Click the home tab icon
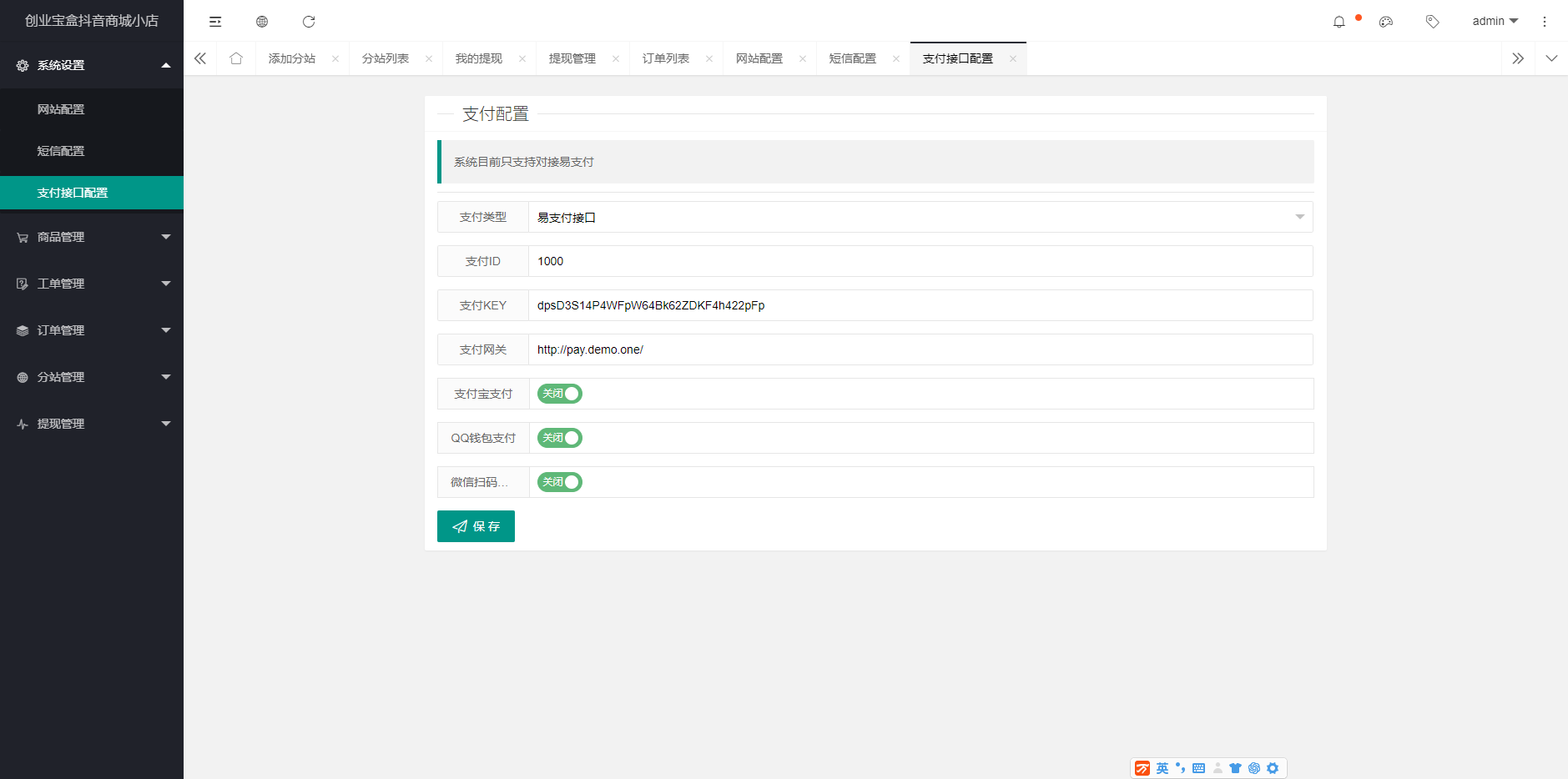The width and height of the screenshot is (1568, 779). (x=236, y=58)
